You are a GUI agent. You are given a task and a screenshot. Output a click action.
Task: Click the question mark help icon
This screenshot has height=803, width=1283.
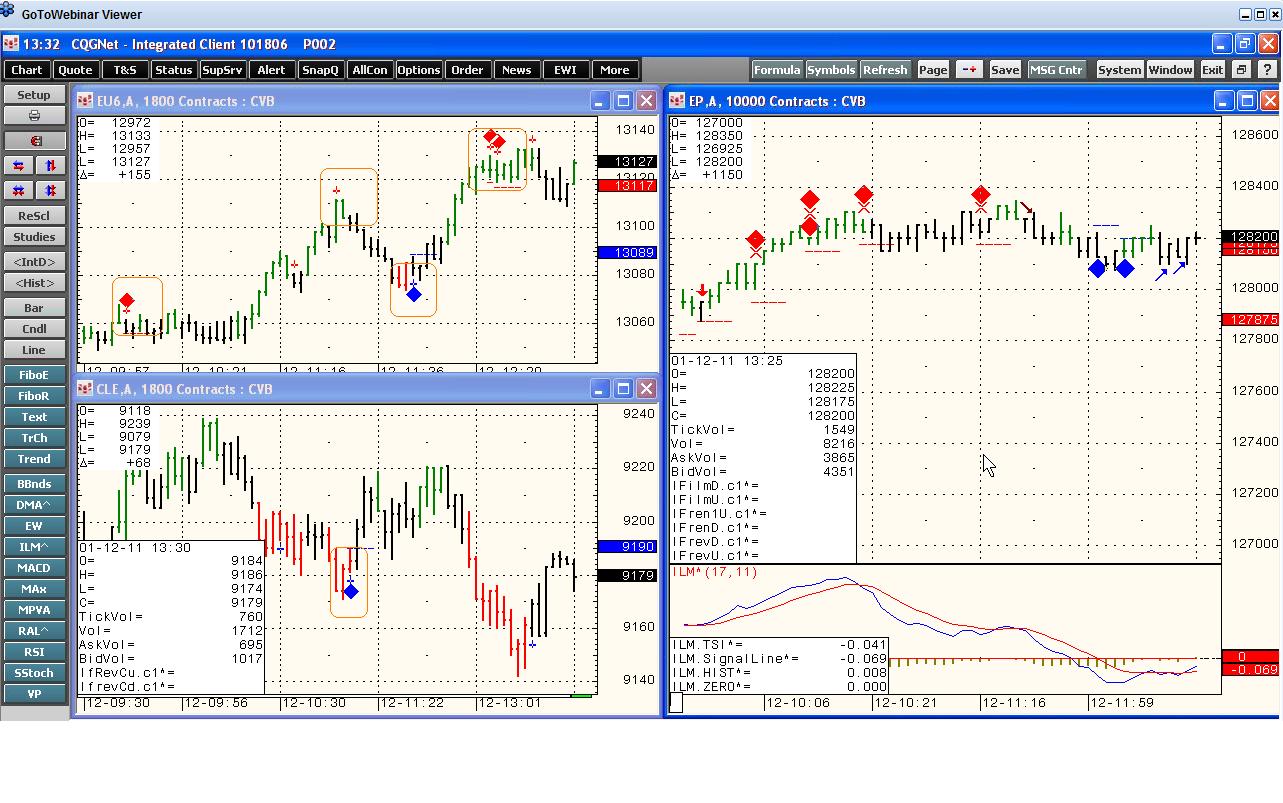[1267, 70]
